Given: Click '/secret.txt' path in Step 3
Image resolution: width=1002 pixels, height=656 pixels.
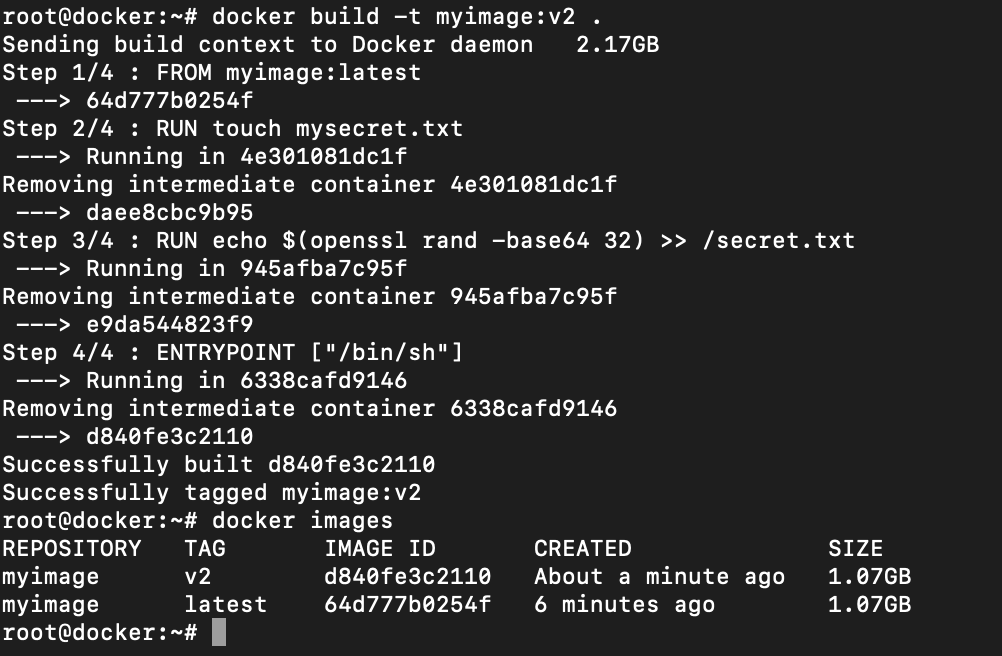Looking at the screenshot, I should [778, 241].
